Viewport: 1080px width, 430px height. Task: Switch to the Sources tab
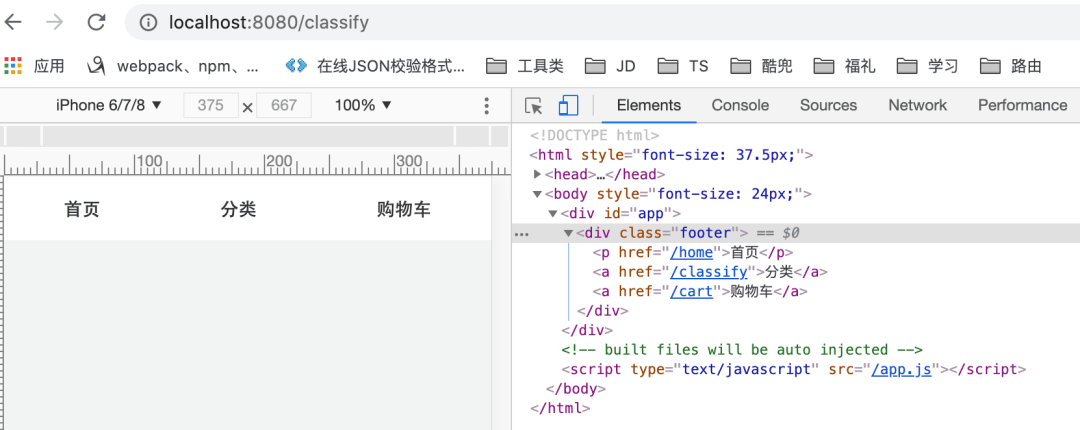click(x=829, y=105)
